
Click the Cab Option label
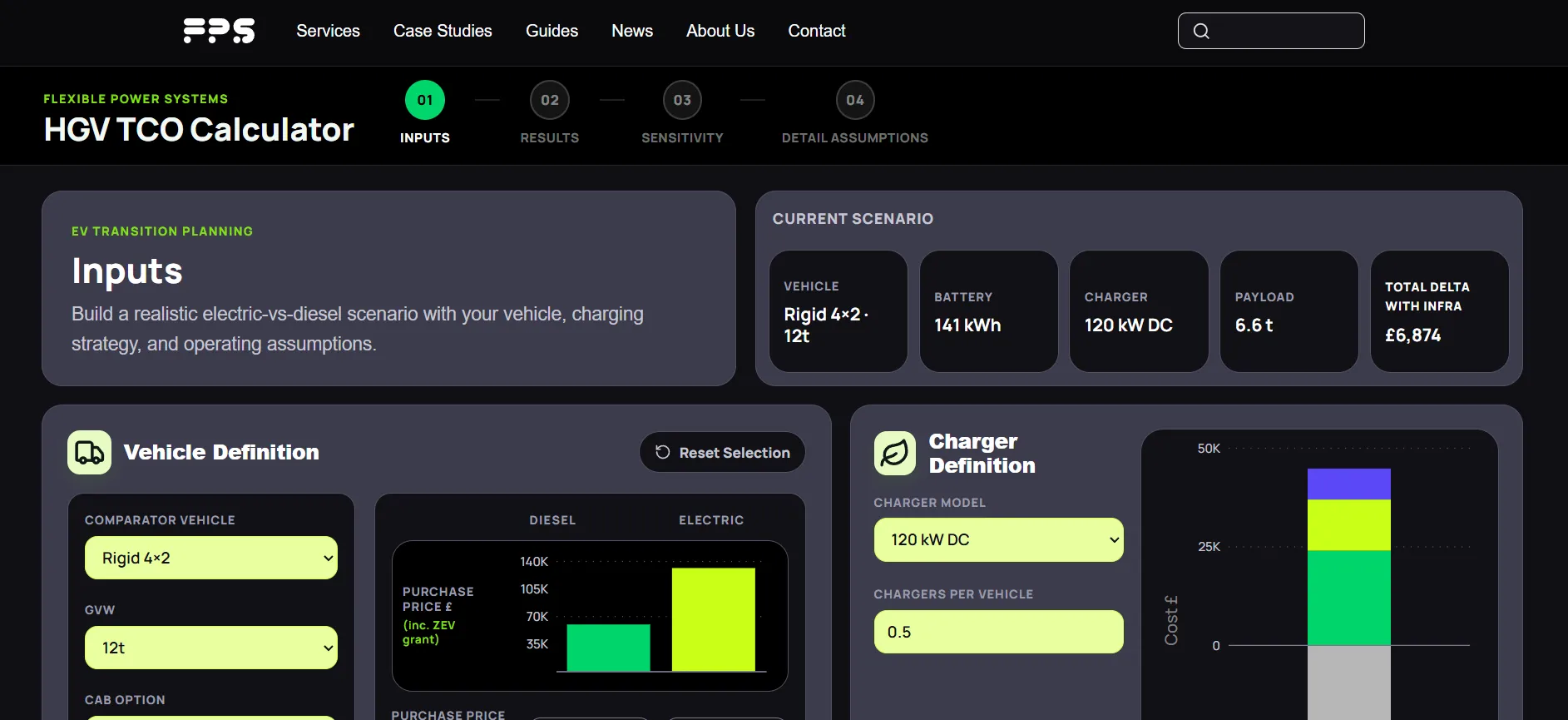pos(125,700)
